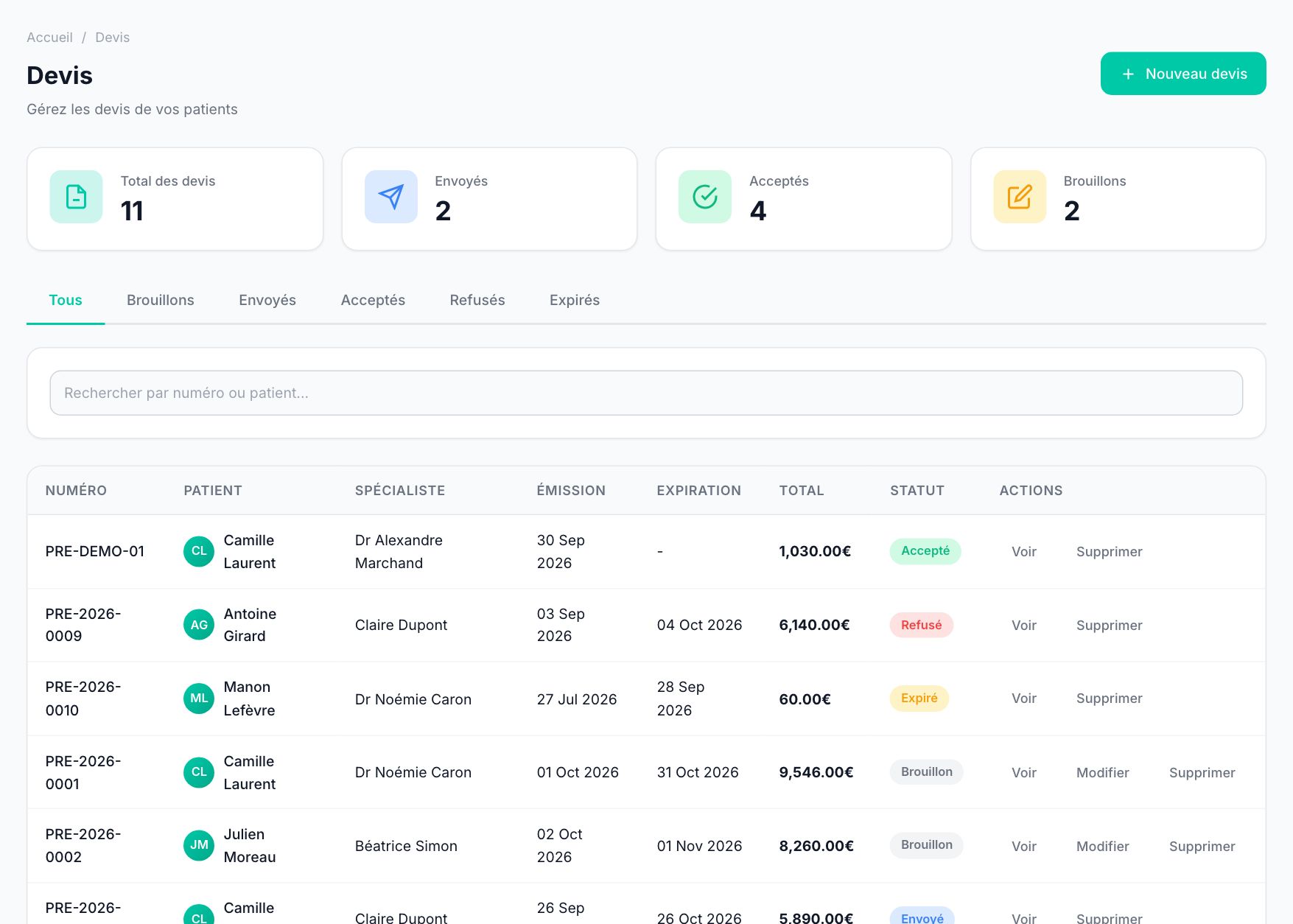Click the JM avatar of Julien Moreau

pyautogui.click(x=199, y=845)
